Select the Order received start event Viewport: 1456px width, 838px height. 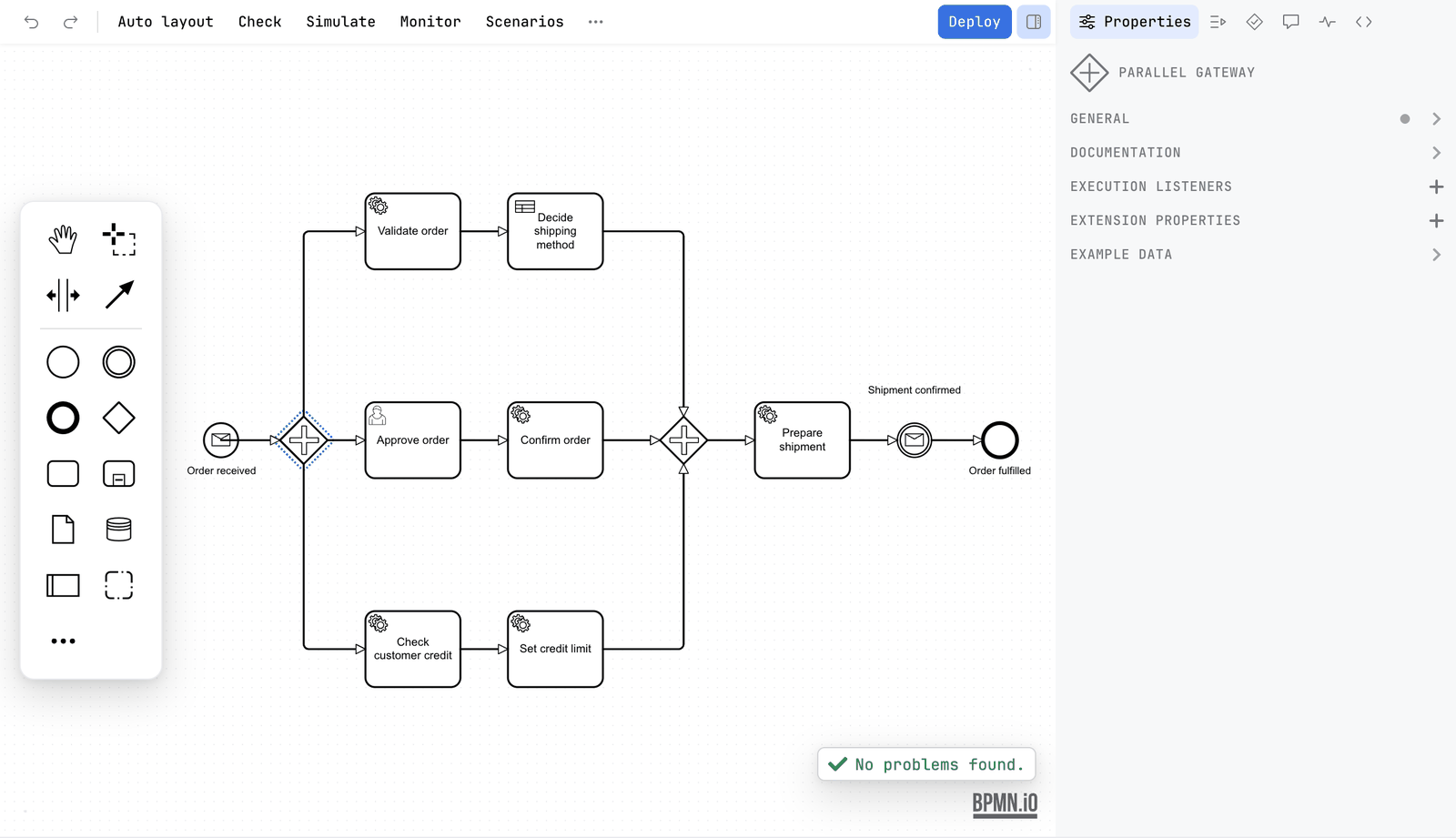tap(221, 440)
